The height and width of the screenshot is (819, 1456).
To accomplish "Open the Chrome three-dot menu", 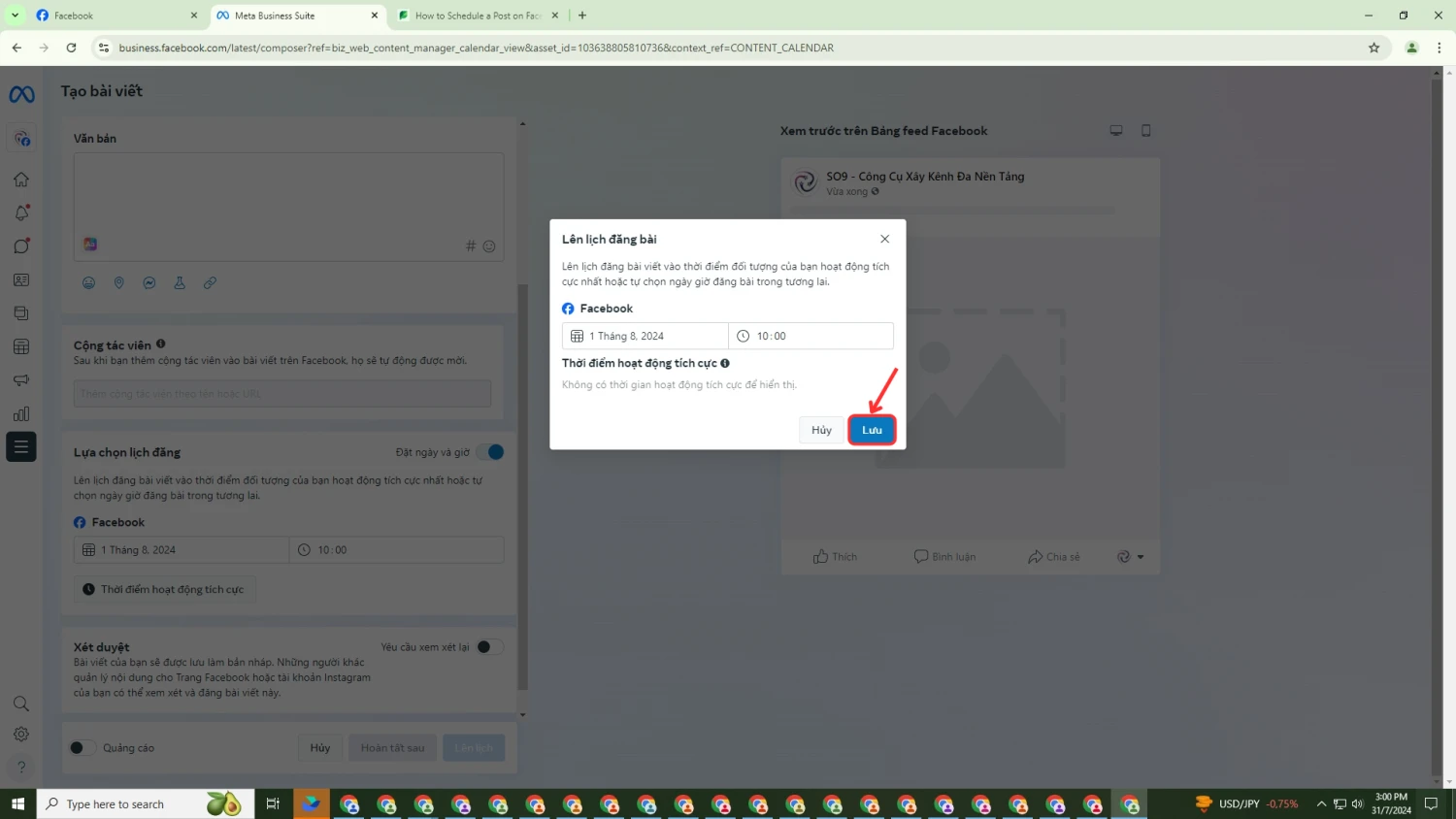I will 1439,48.
